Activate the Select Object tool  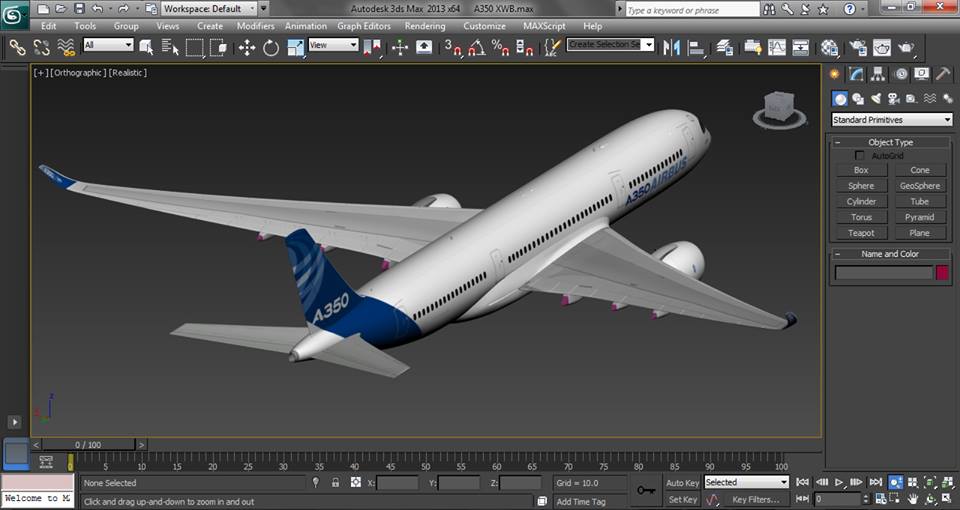coord(146,47)
